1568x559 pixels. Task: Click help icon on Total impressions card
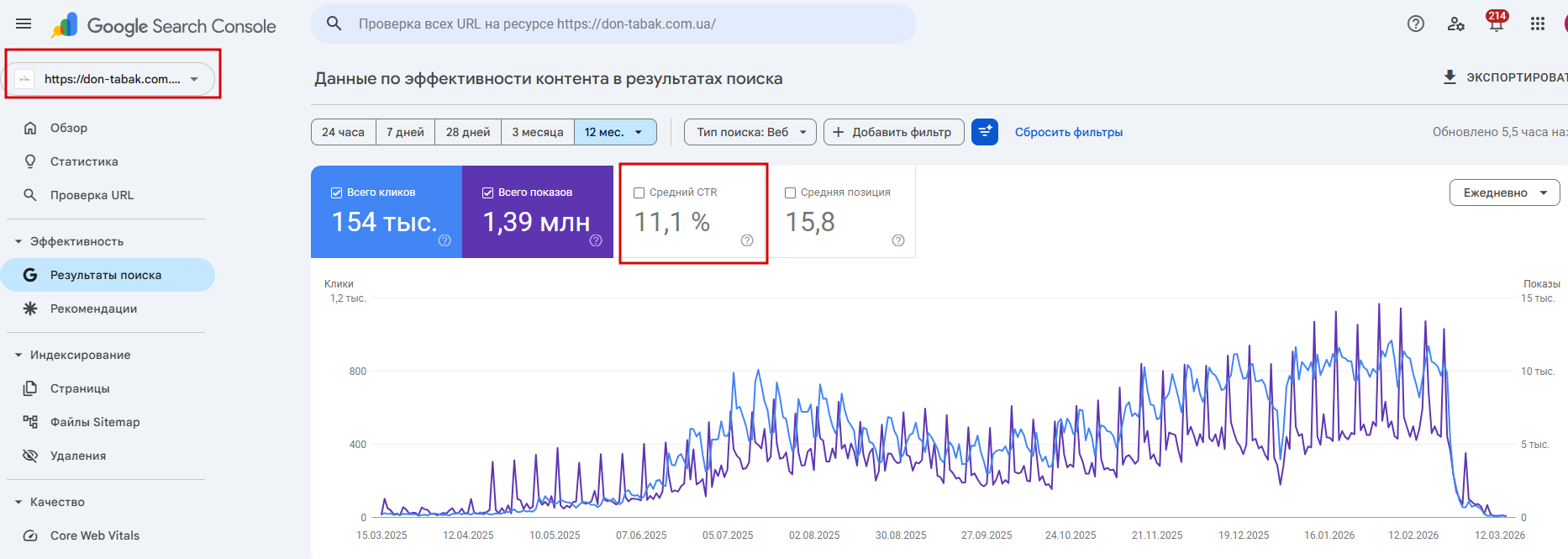tap(596, 240)
